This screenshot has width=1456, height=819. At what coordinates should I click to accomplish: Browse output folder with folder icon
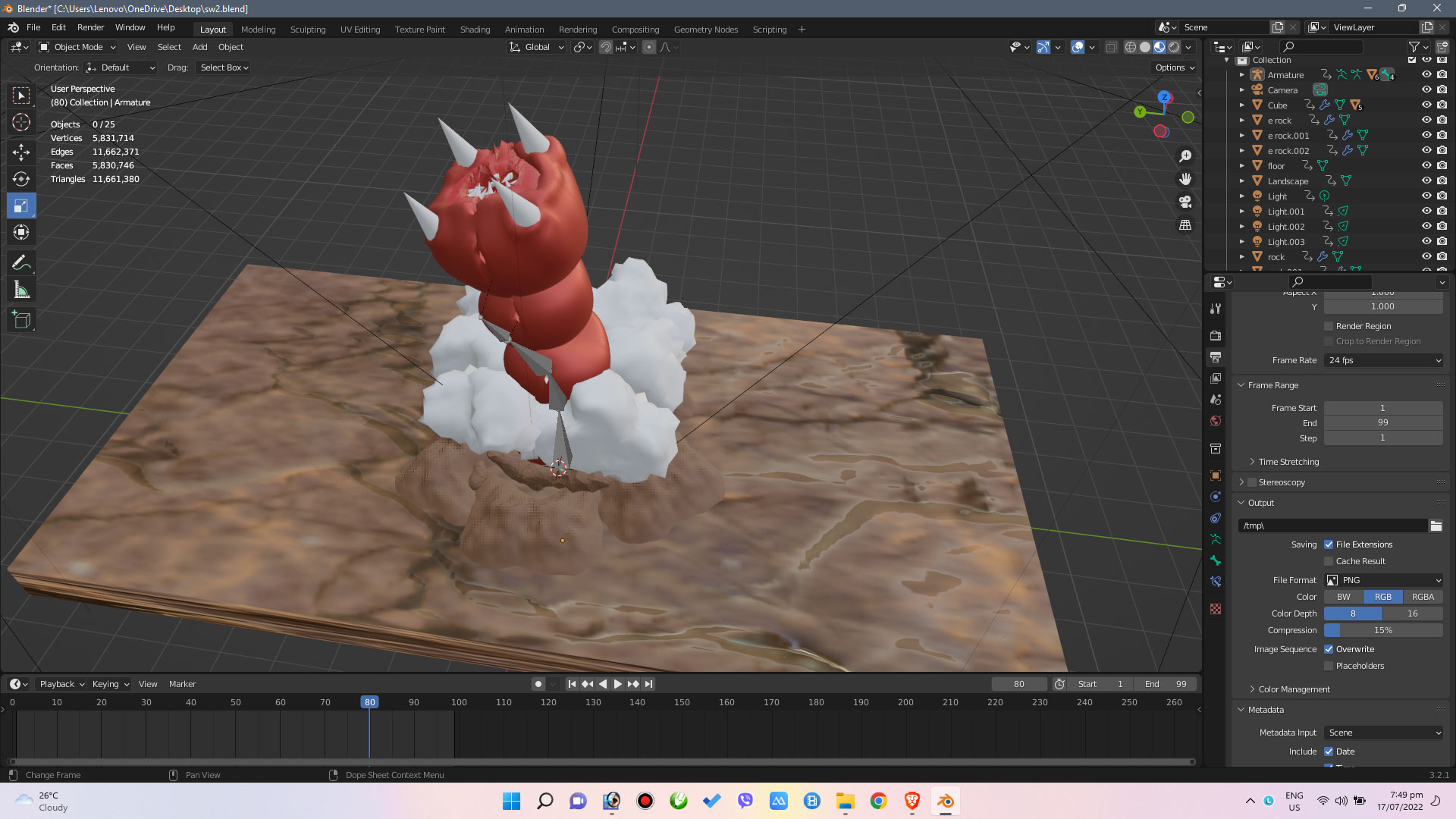1436,526
